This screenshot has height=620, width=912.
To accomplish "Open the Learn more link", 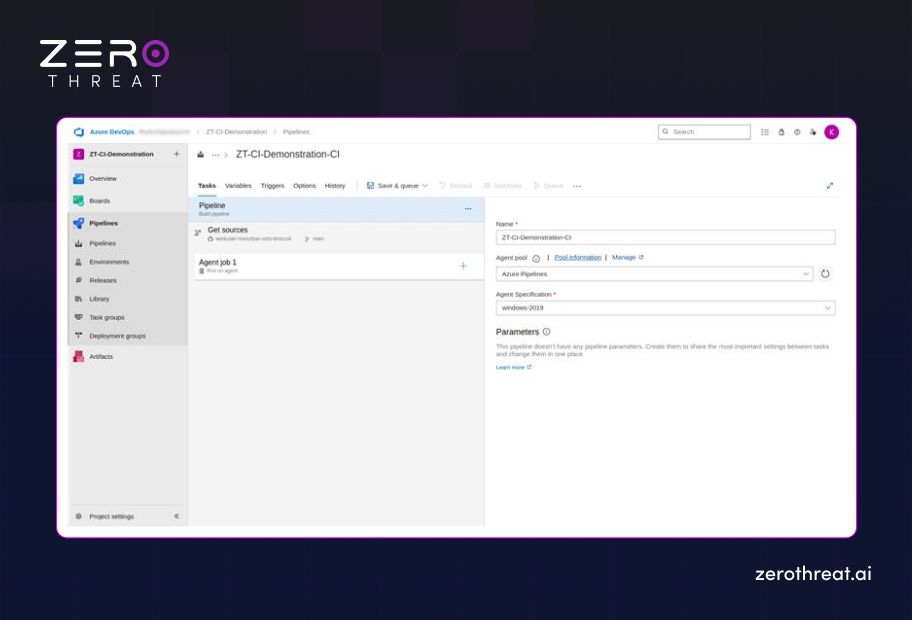I will (514, 368).
